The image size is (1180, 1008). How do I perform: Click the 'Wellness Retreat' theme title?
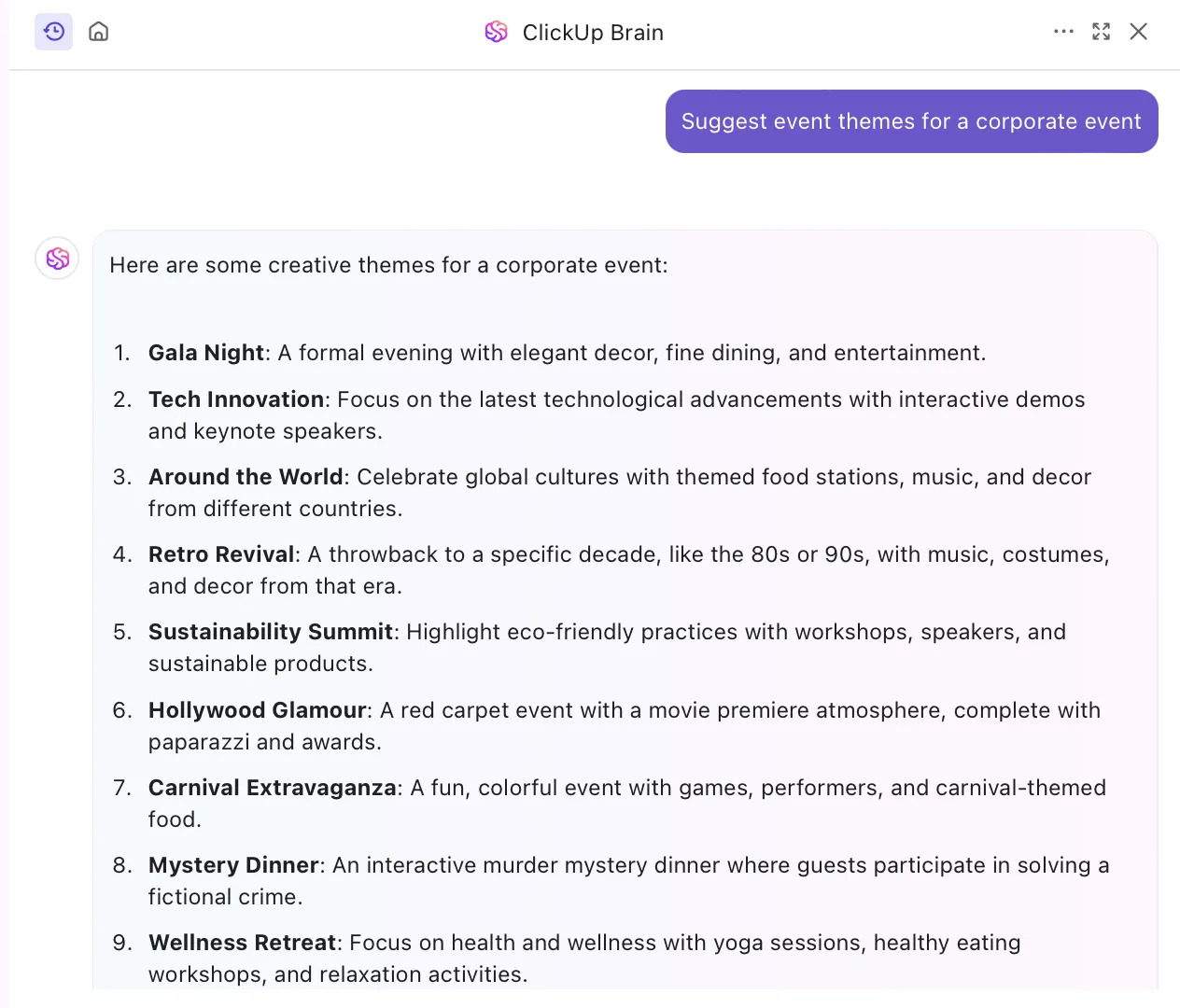pos(242,943)
